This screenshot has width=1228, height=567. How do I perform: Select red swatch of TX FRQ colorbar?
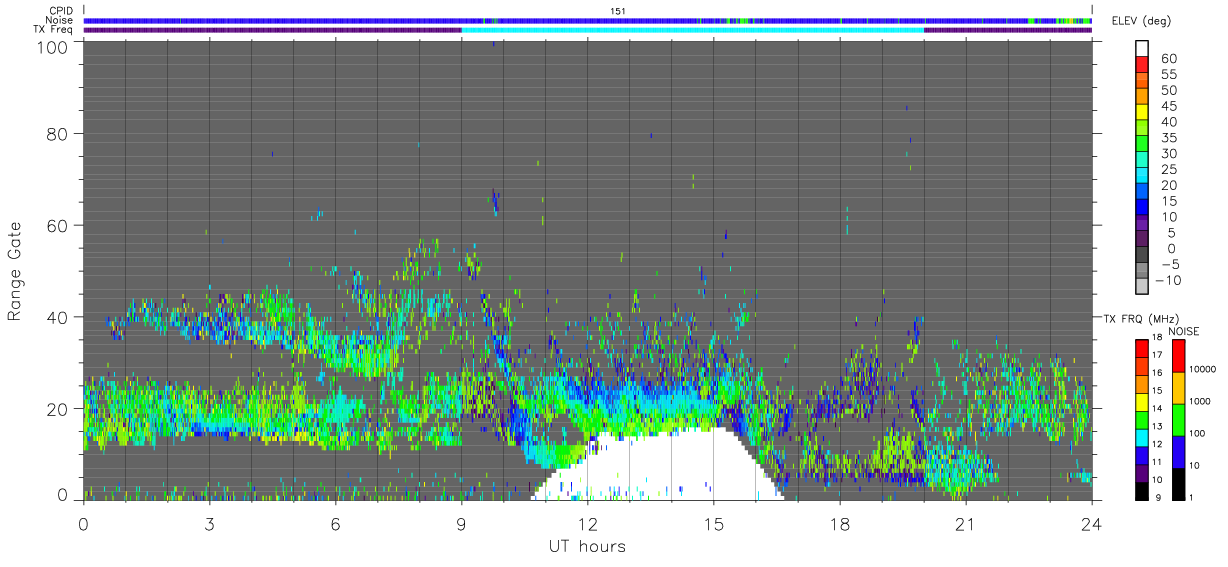coord(1142,347)
